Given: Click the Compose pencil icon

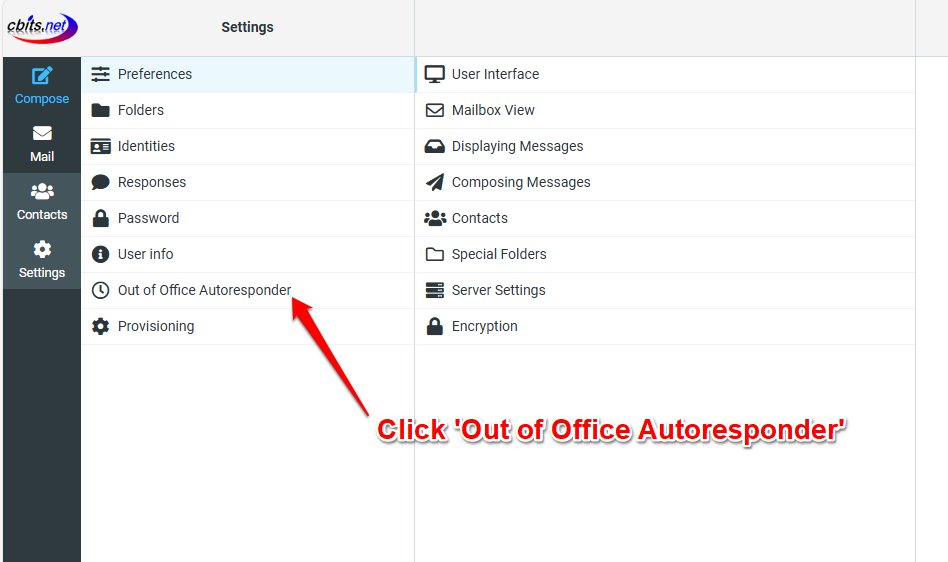Looking at the screenshot, I should click(x=42, y=76).
